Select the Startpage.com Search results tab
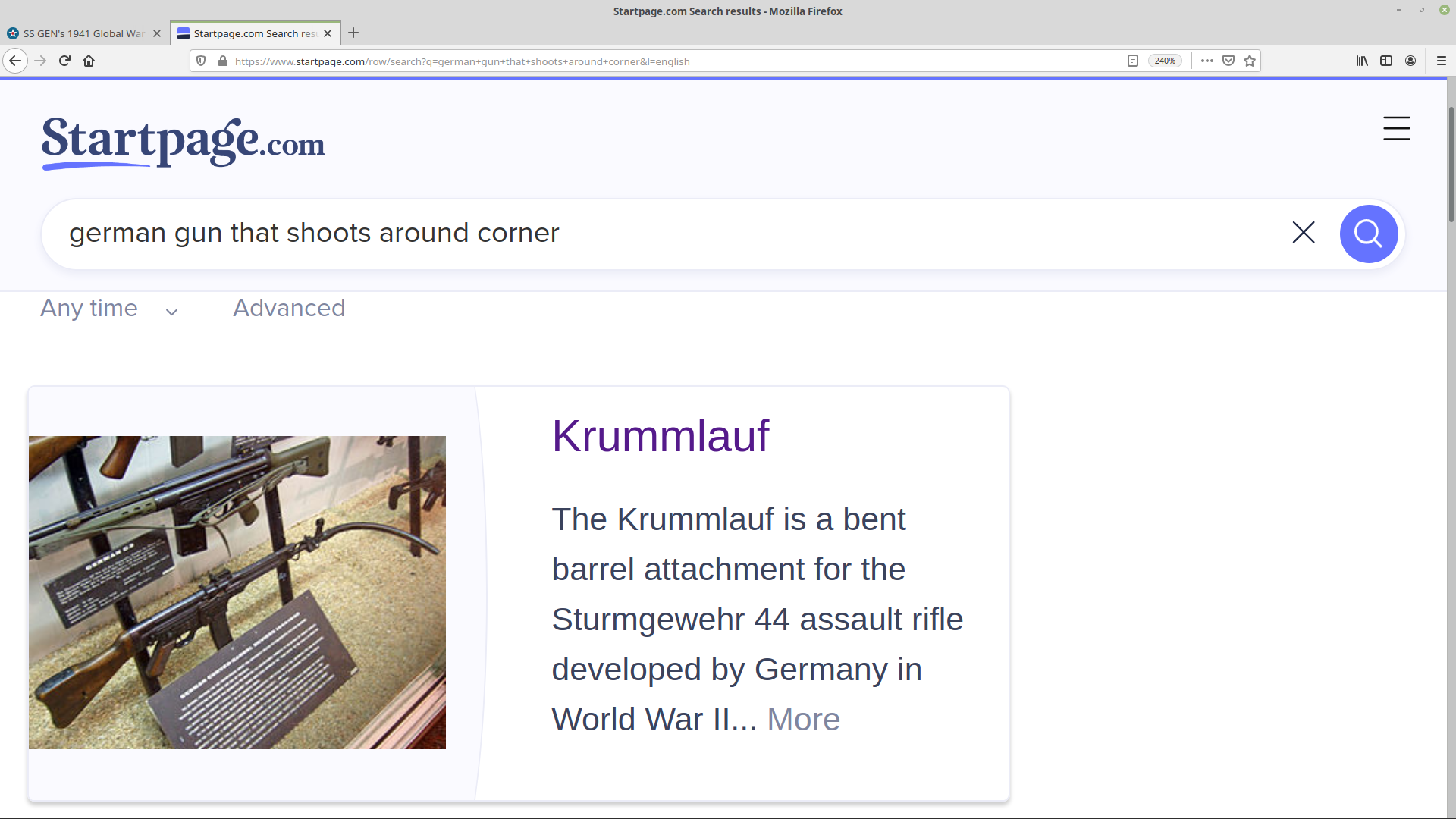The image size is (1456, 819). pyautogui.click(x=255, y=33)
